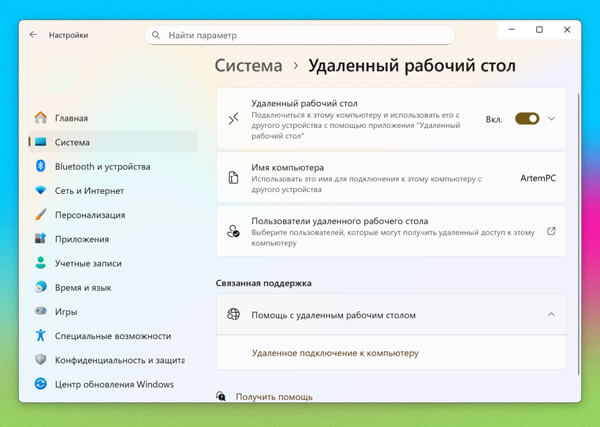Image resolution: width=600 pixels, height=427 pixels.
Task: Click the Персонализация brush icon
Action: 41,215
